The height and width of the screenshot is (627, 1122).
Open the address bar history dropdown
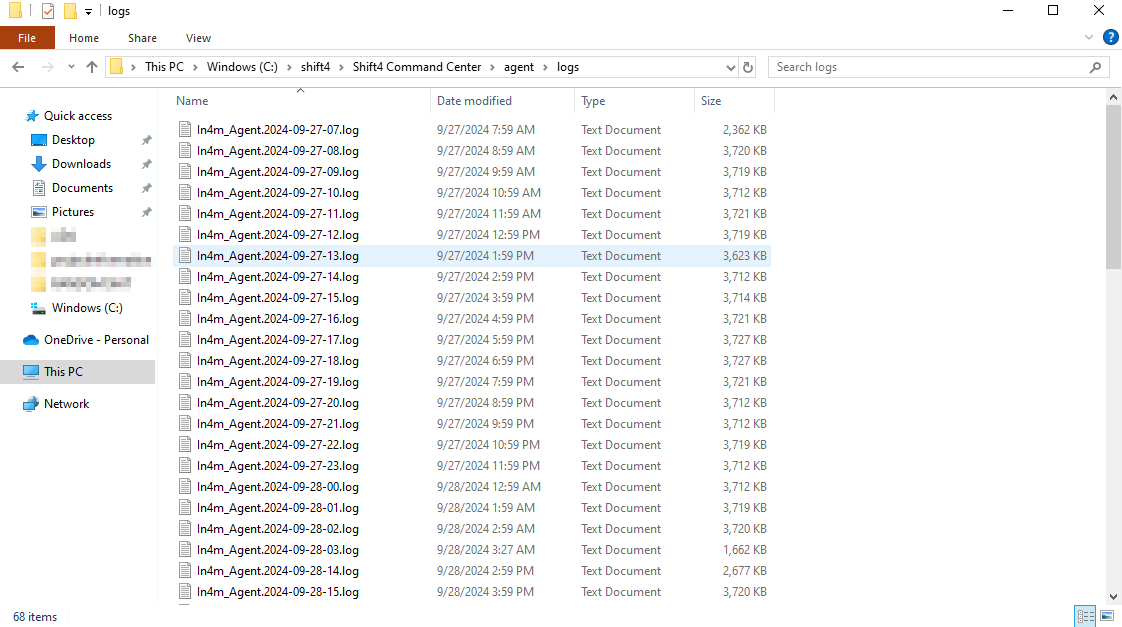point(730,67)
